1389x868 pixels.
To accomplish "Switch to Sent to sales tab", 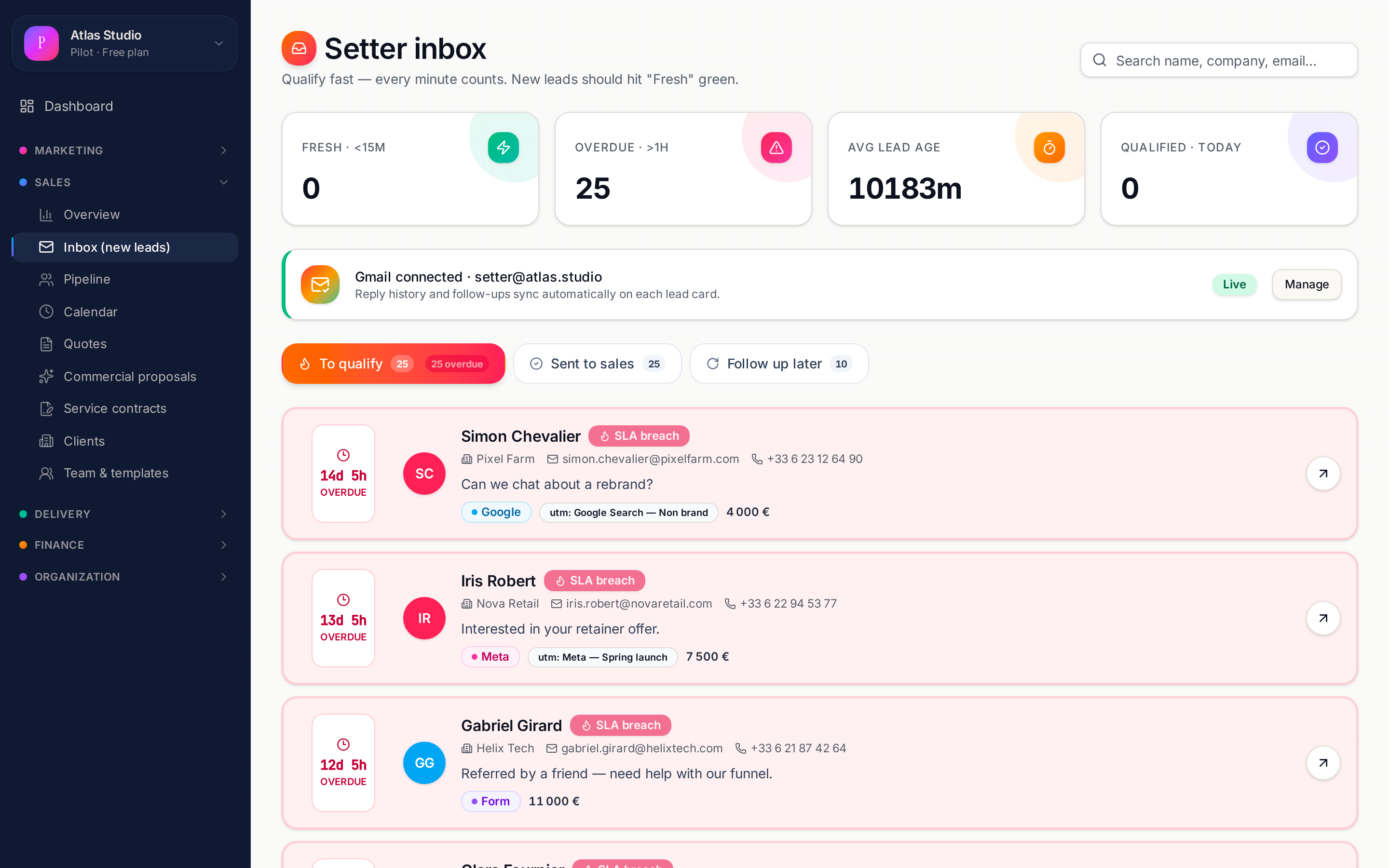I will 597,364.
